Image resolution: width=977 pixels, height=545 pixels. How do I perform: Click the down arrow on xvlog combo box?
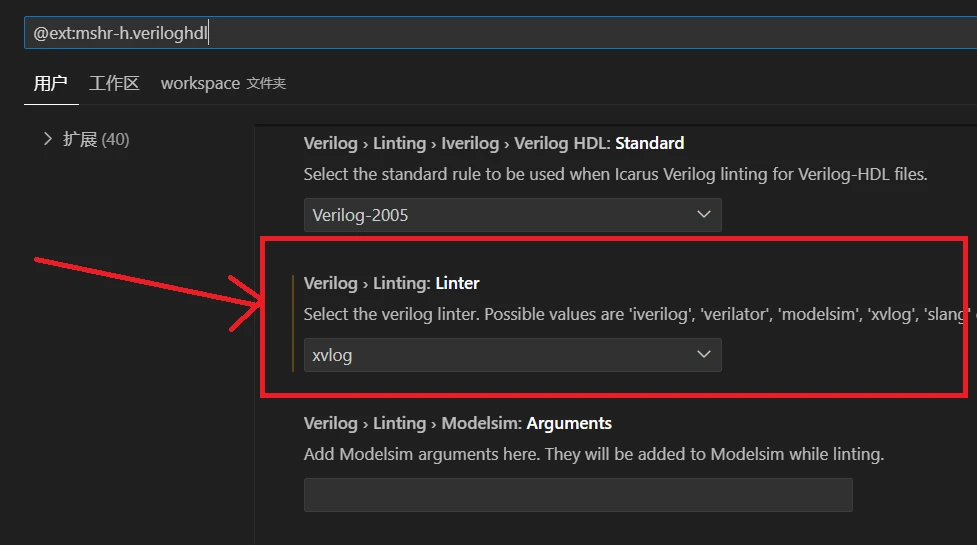703,354
